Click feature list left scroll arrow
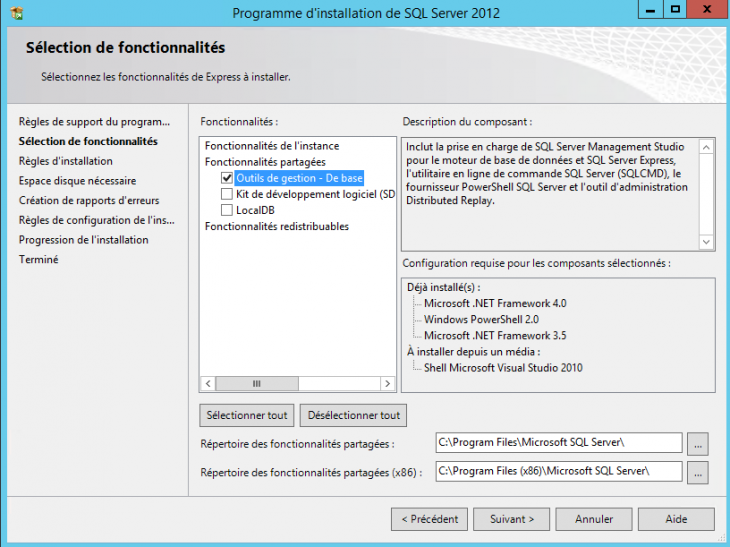The image size is (730, 547). 208,384
